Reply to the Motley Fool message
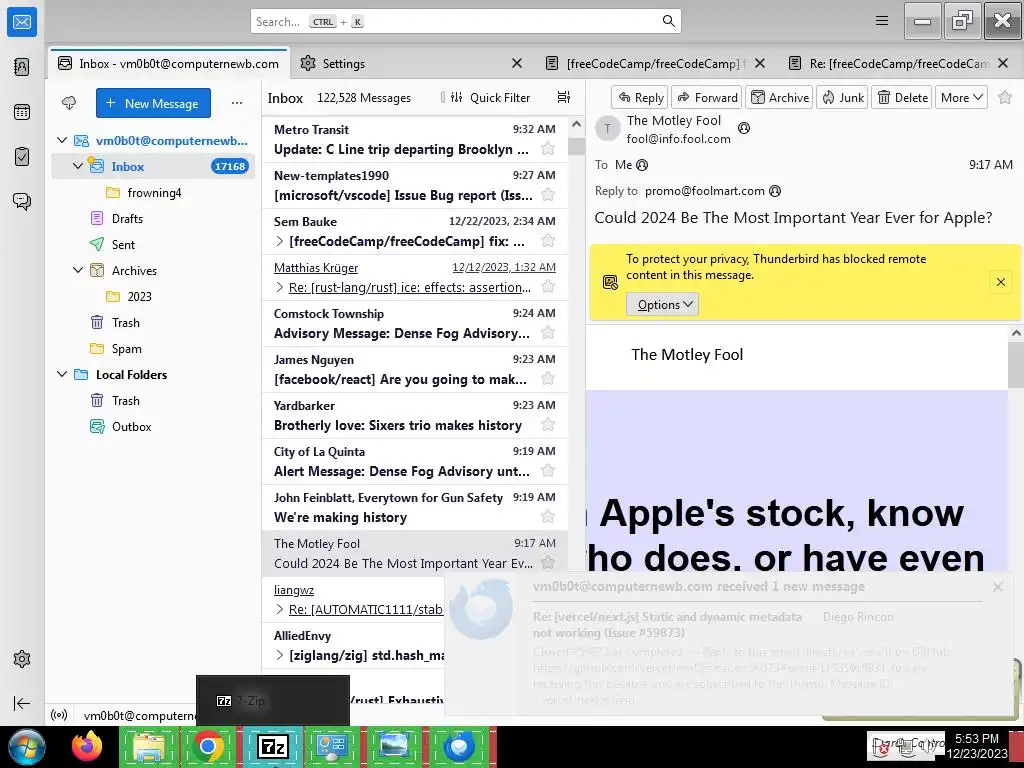Image resolution: width=1024 pixels, height=768 pixels. click(640, 97)
